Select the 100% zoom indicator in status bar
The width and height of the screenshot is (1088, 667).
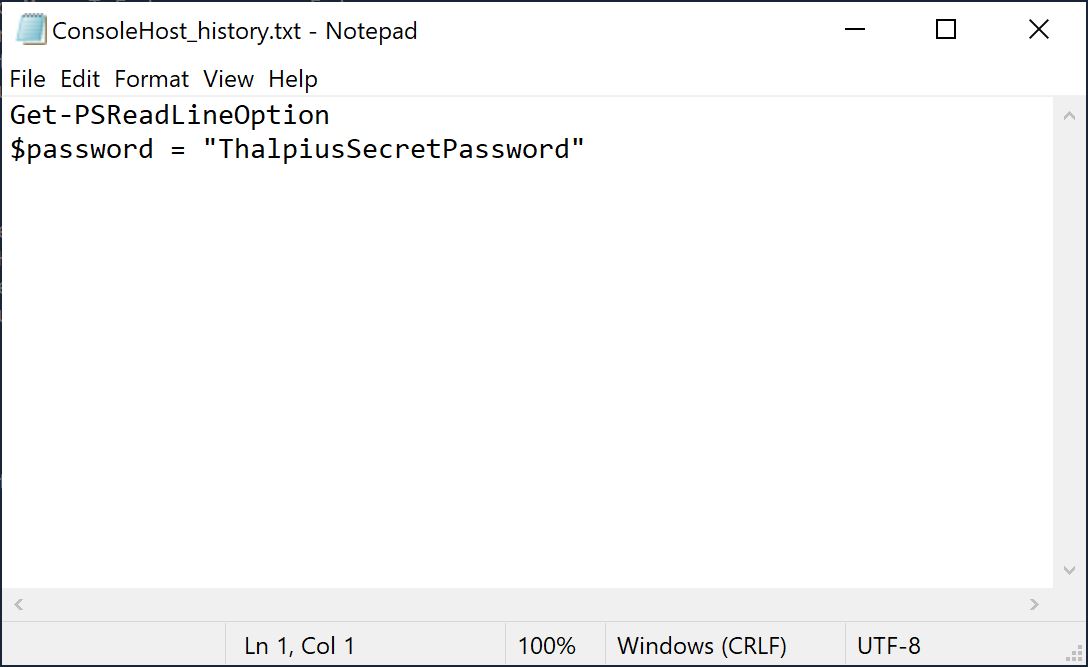[548, 645]
